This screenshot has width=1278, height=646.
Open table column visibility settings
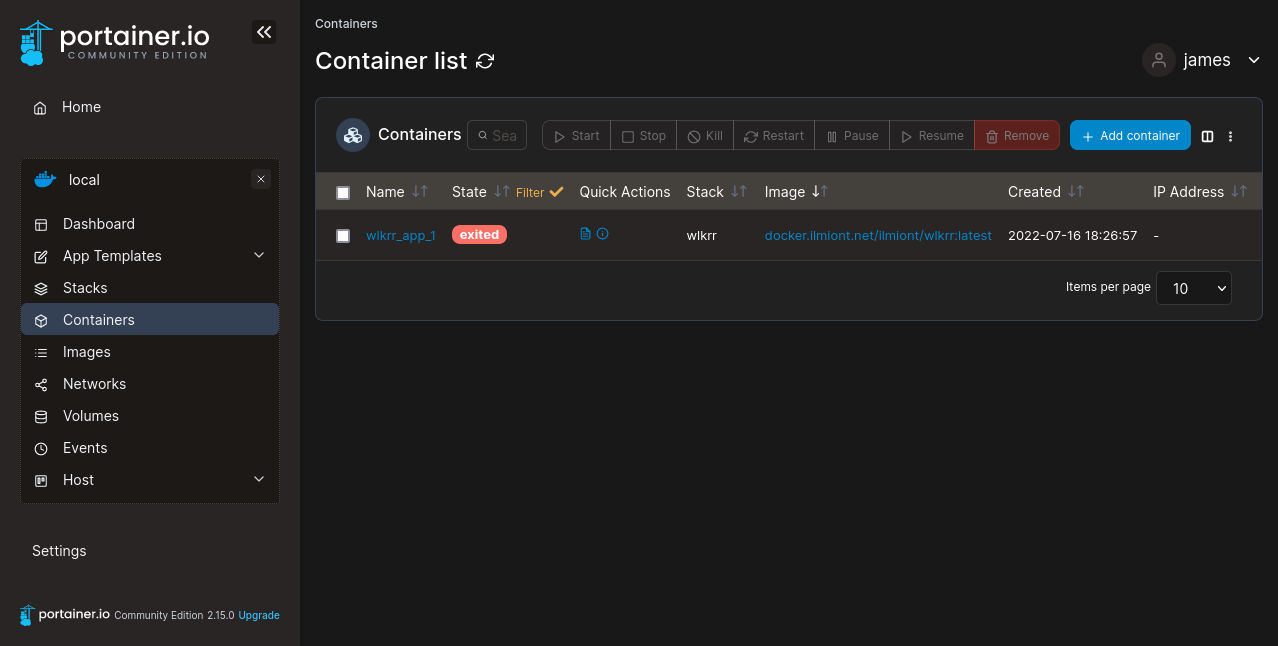(x=1207, y=136)
